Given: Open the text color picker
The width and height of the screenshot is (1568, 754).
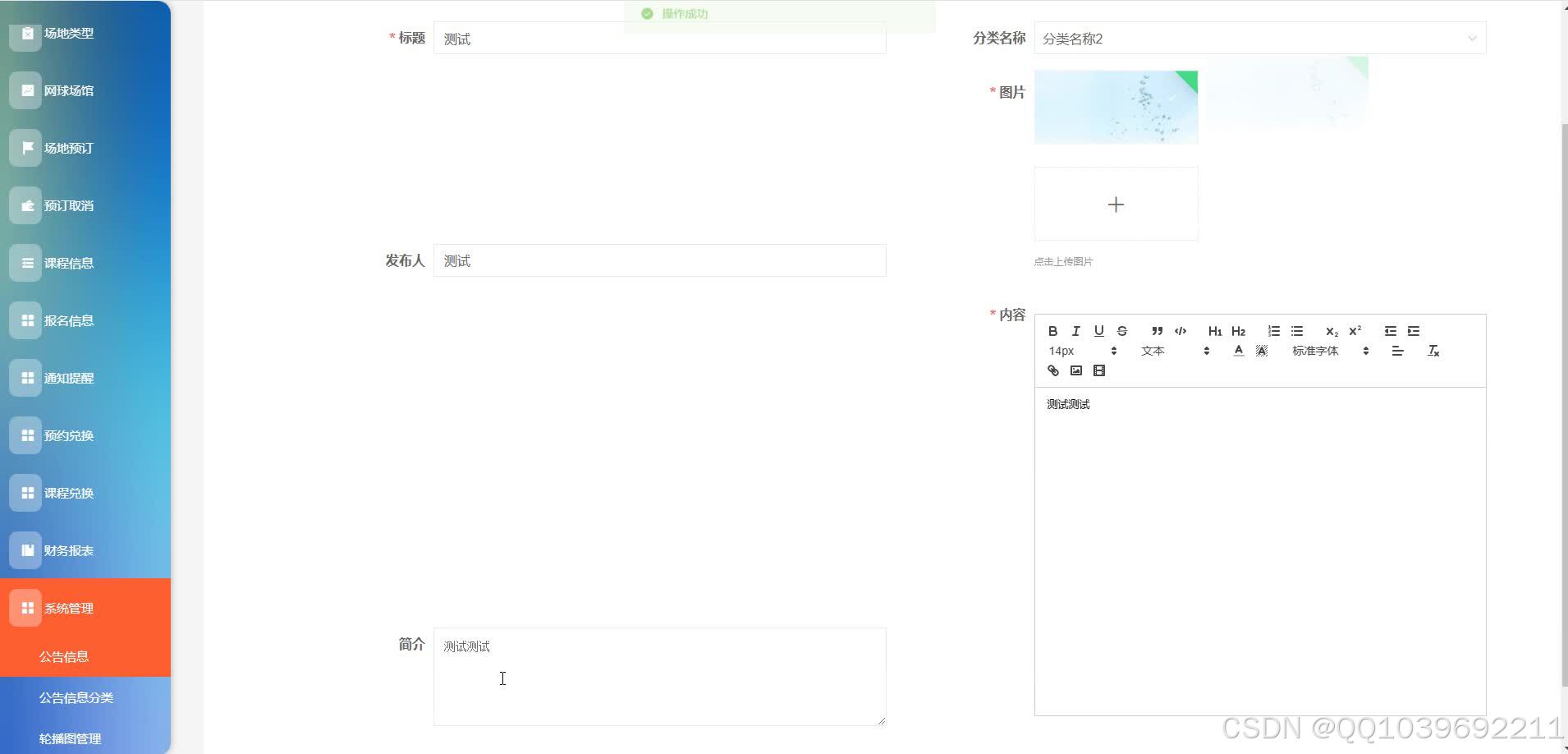Looking at the screenshot, I should (1238, 351).
